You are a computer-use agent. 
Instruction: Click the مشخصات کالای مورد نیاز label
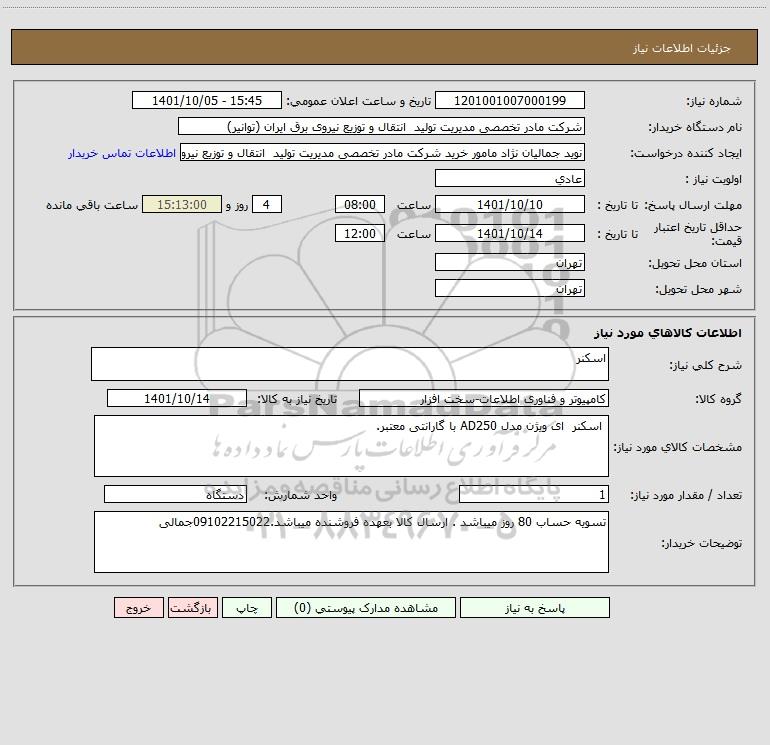coord(678,447)
